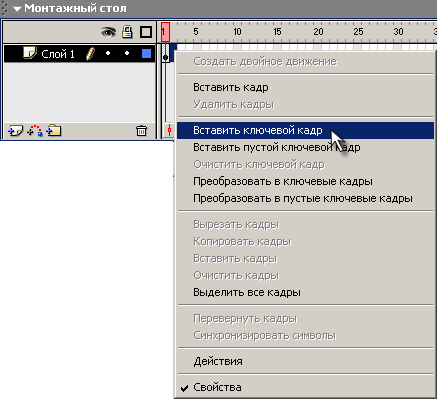Click frame number 5 on the timeline ruler
The height and width of the screenshot is (399, 437).
click(x=196, y=32)
